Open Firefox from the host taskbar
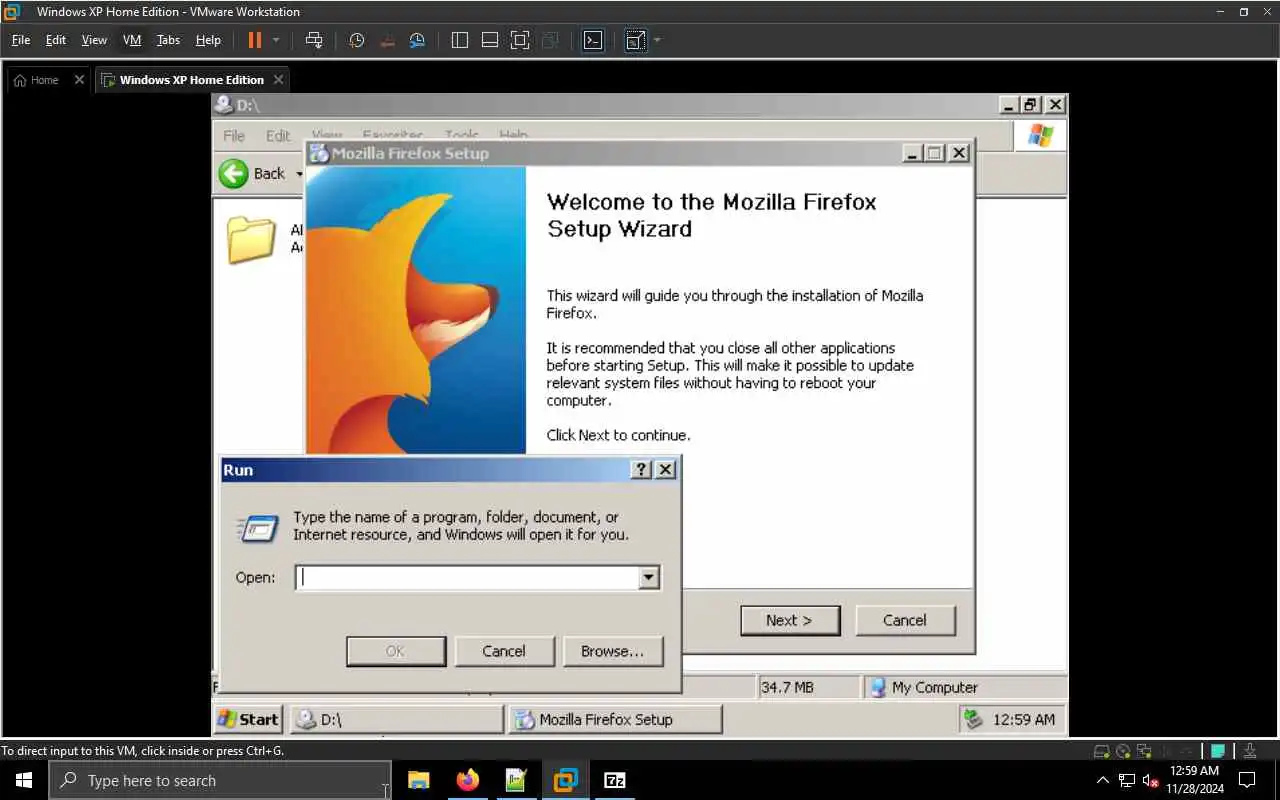 pos(467,780)
